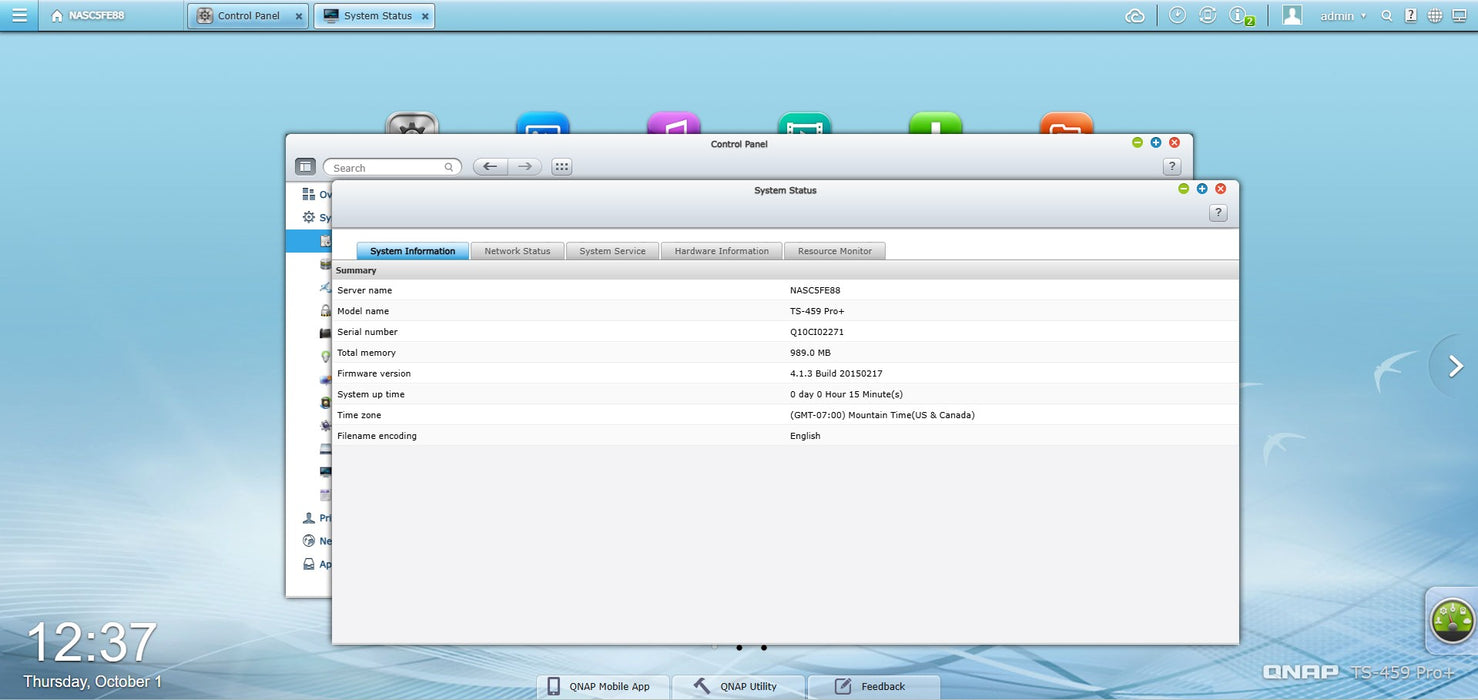Viewport: 1478px width, 700px height.
Task: Open background tasks clock icon
Action: pos(1177,15)
